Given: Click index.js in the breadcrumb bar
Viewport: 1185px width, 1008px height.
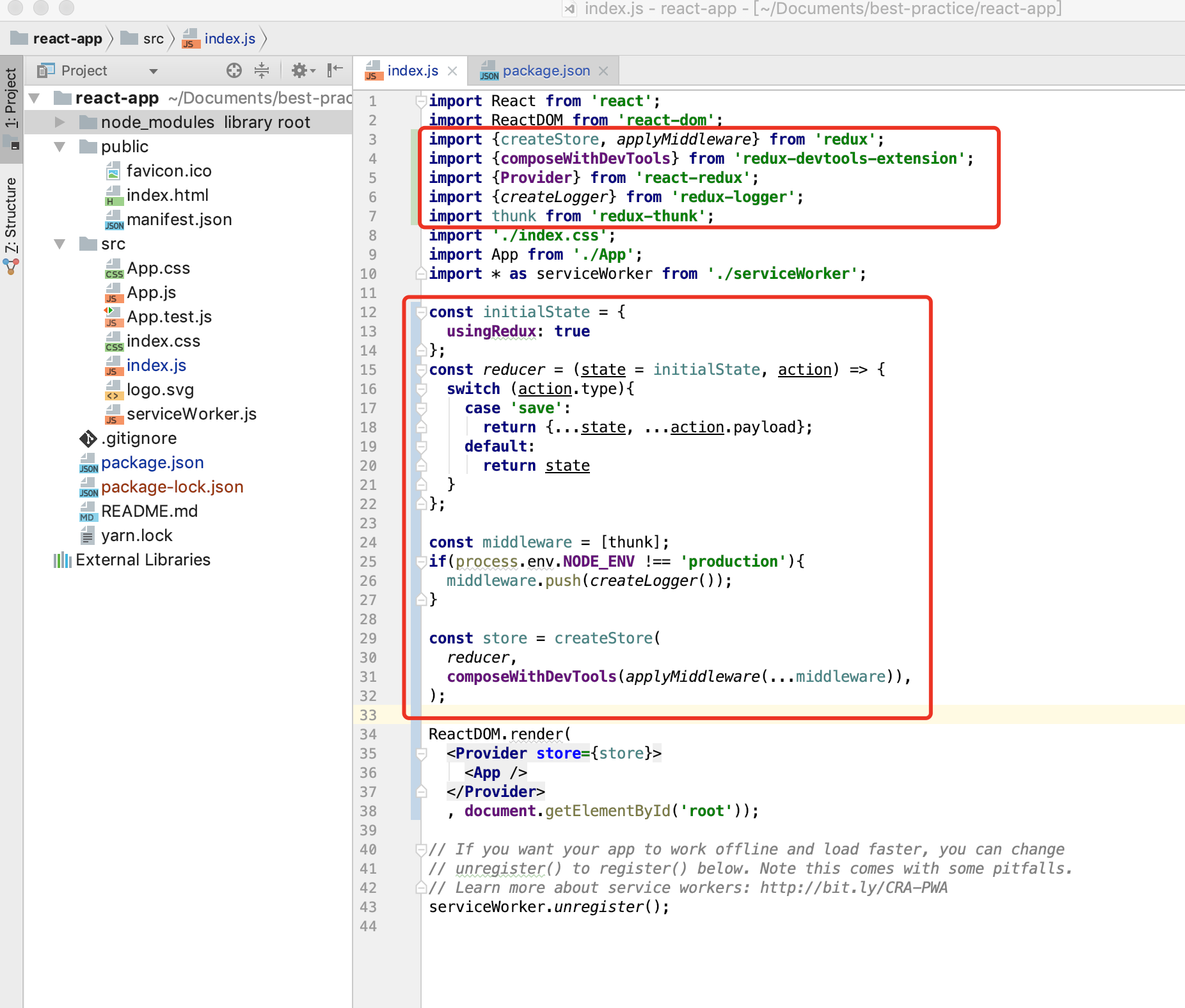Looking at the screenshot, I should coord(230,38).
